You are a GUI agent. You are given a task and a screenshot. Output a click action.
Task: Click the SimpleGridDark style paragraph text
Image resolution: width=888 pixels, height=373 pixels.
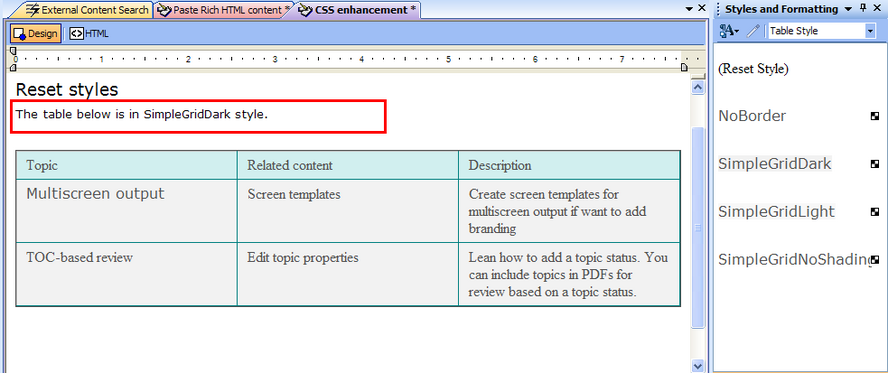pos(142,114)
